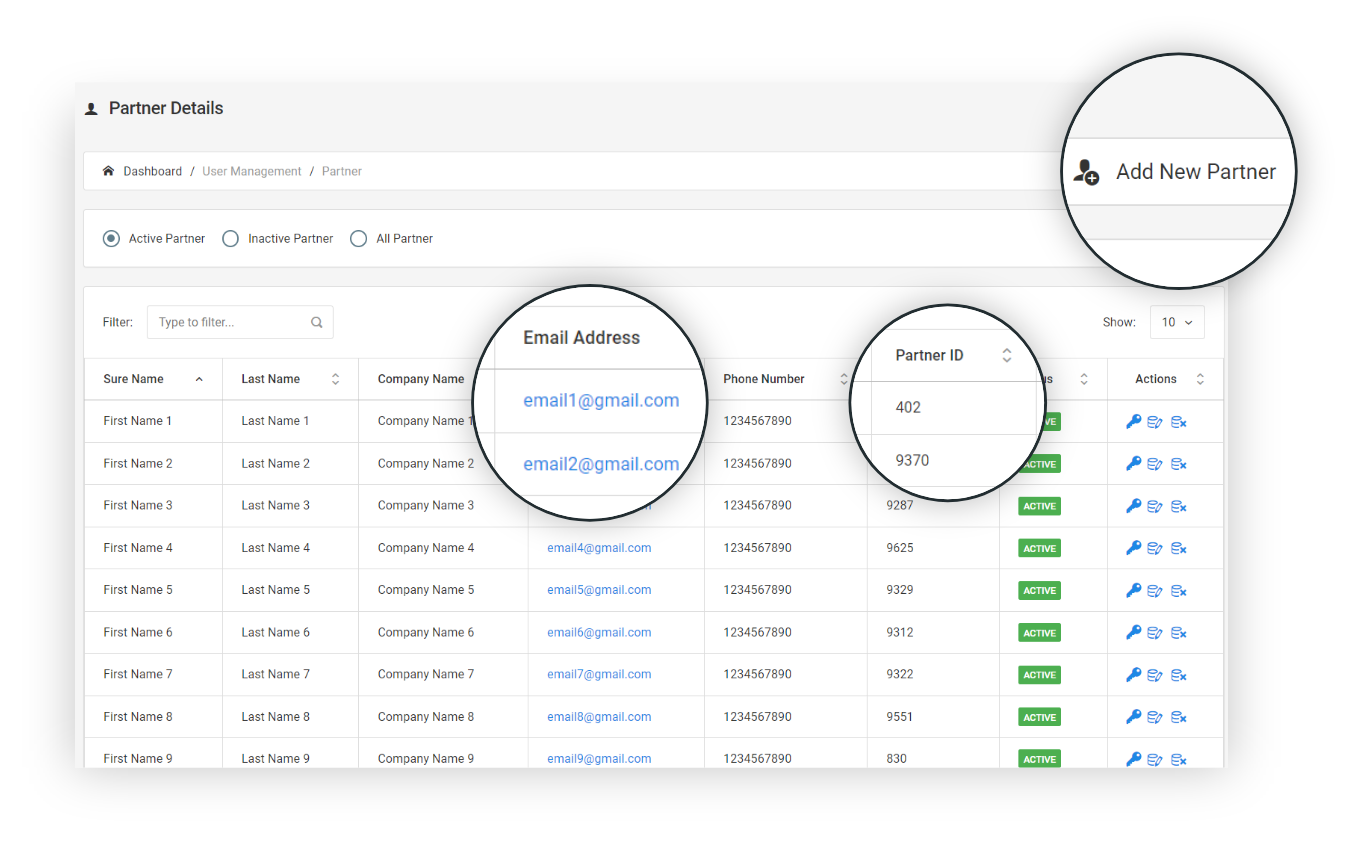Go to Dashboard in breadcrumb
Screen dimensions: 1351x843
(x=152, y=172)
